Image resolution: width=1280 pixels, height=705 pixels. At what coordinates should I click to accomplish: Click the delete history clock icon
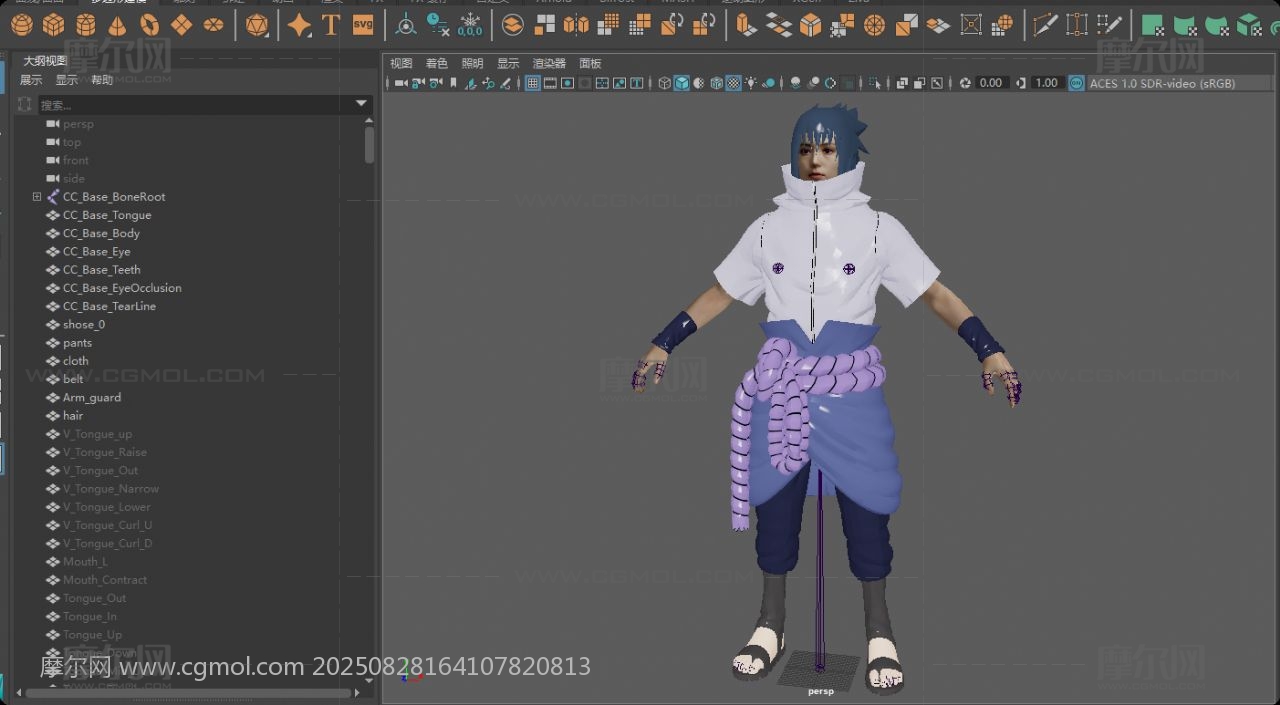pyautogui.click(x=438, y=25)
